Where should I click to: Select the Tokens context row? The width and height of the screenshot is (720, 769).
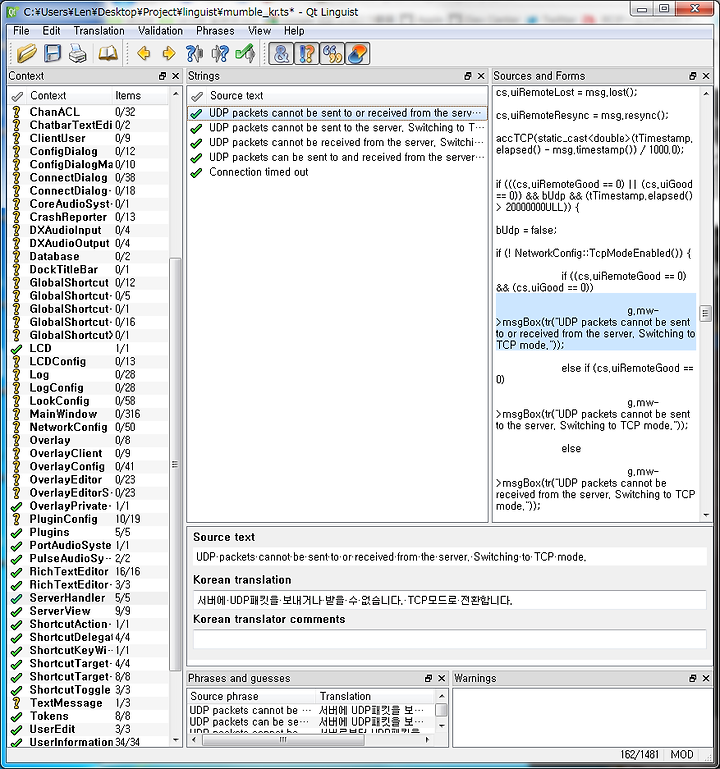click(x=89, y=716)
